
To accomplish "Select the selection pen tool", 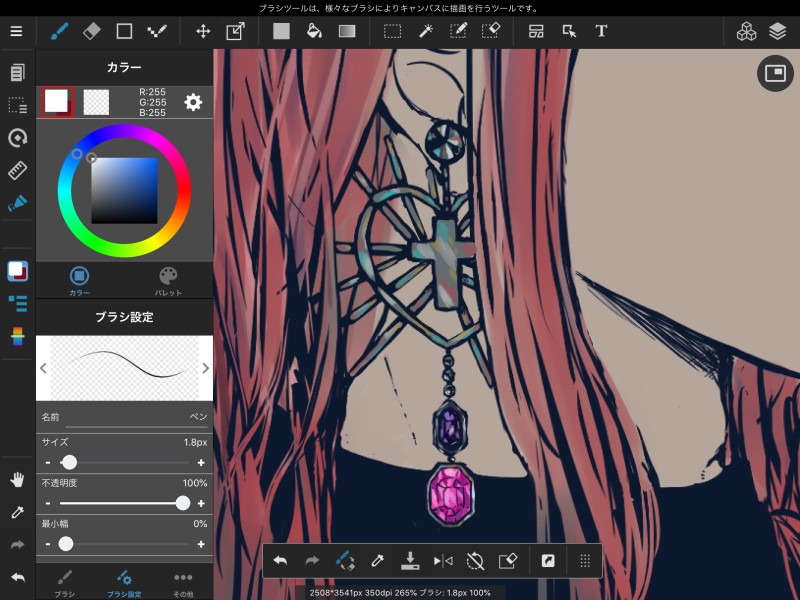I will coord(458,31).
